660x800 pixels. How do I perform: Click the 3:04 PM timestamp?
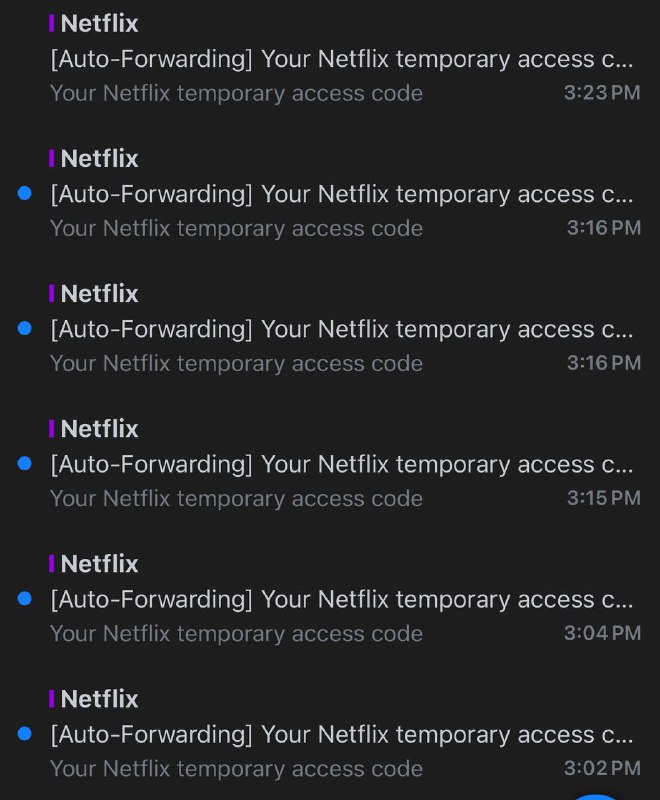[x=602, y=633]
